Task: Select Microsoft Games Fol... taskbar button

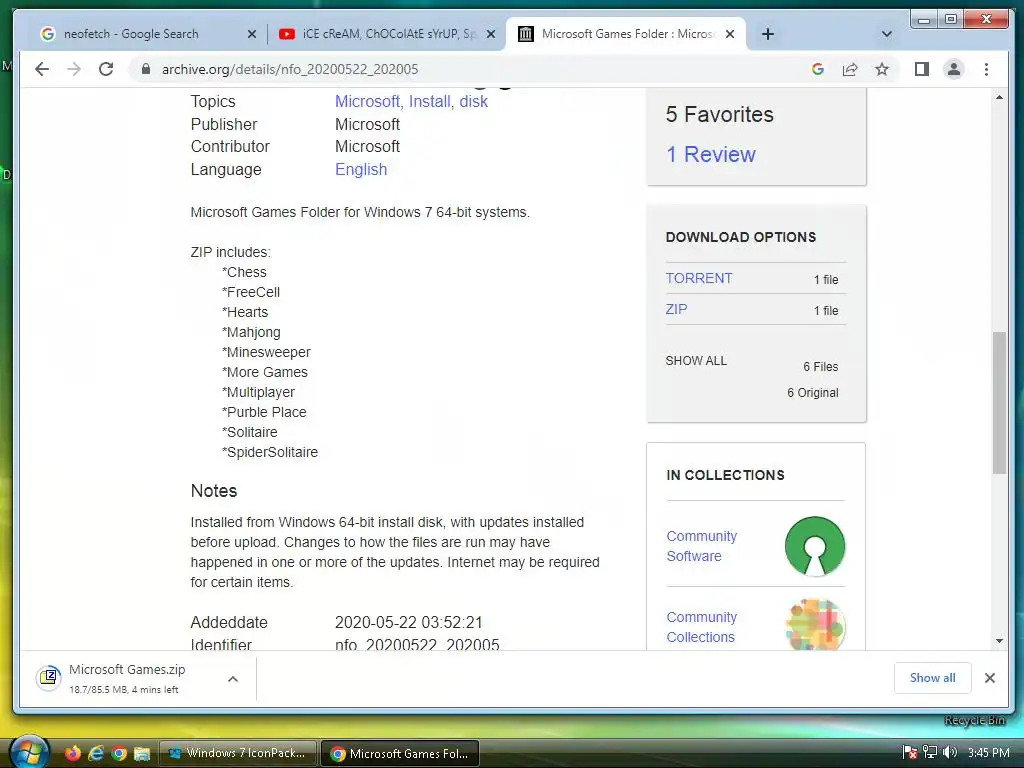Action: (x=400, y=753)
